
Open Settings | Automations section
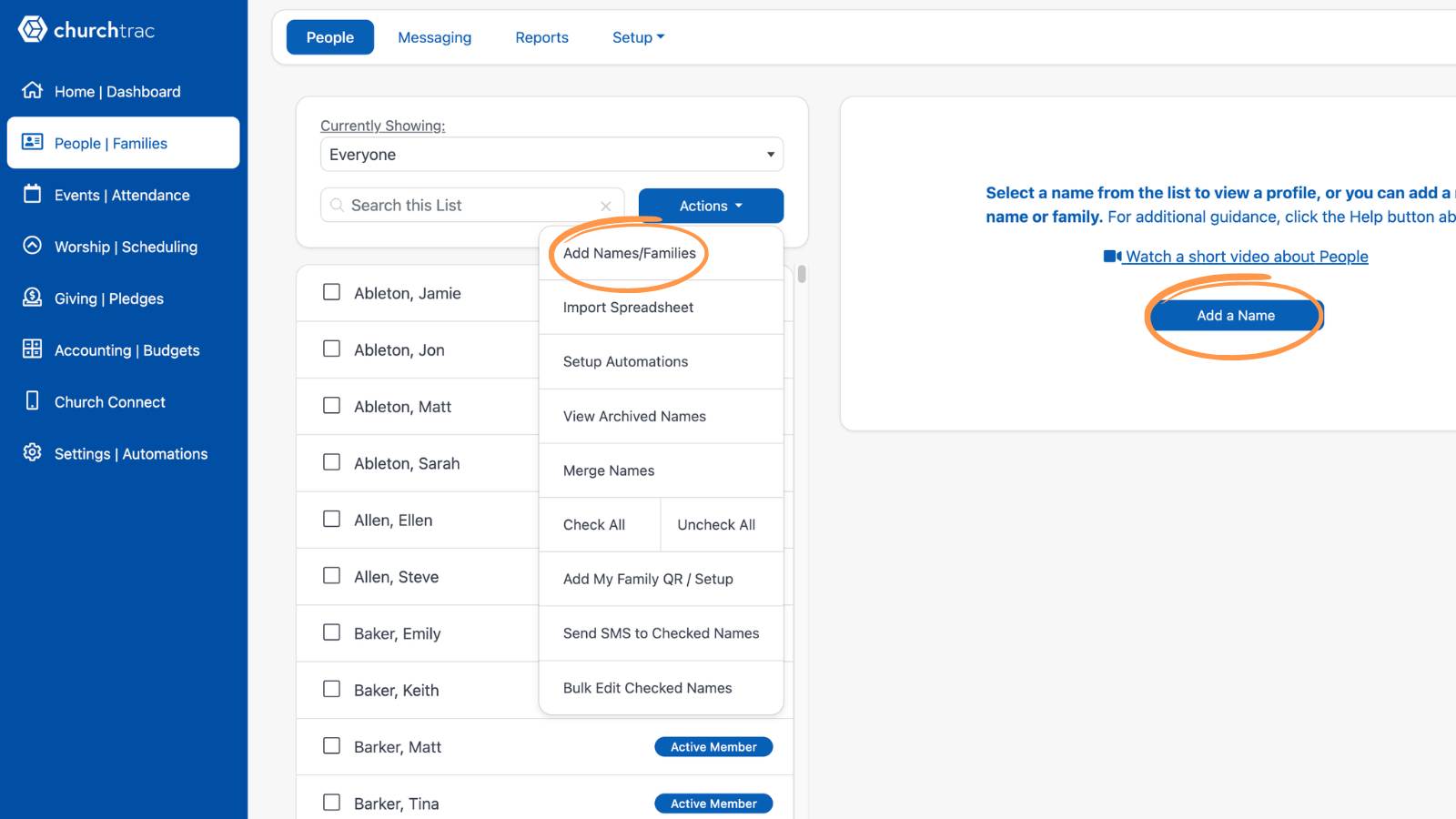(x=124, y=454)
